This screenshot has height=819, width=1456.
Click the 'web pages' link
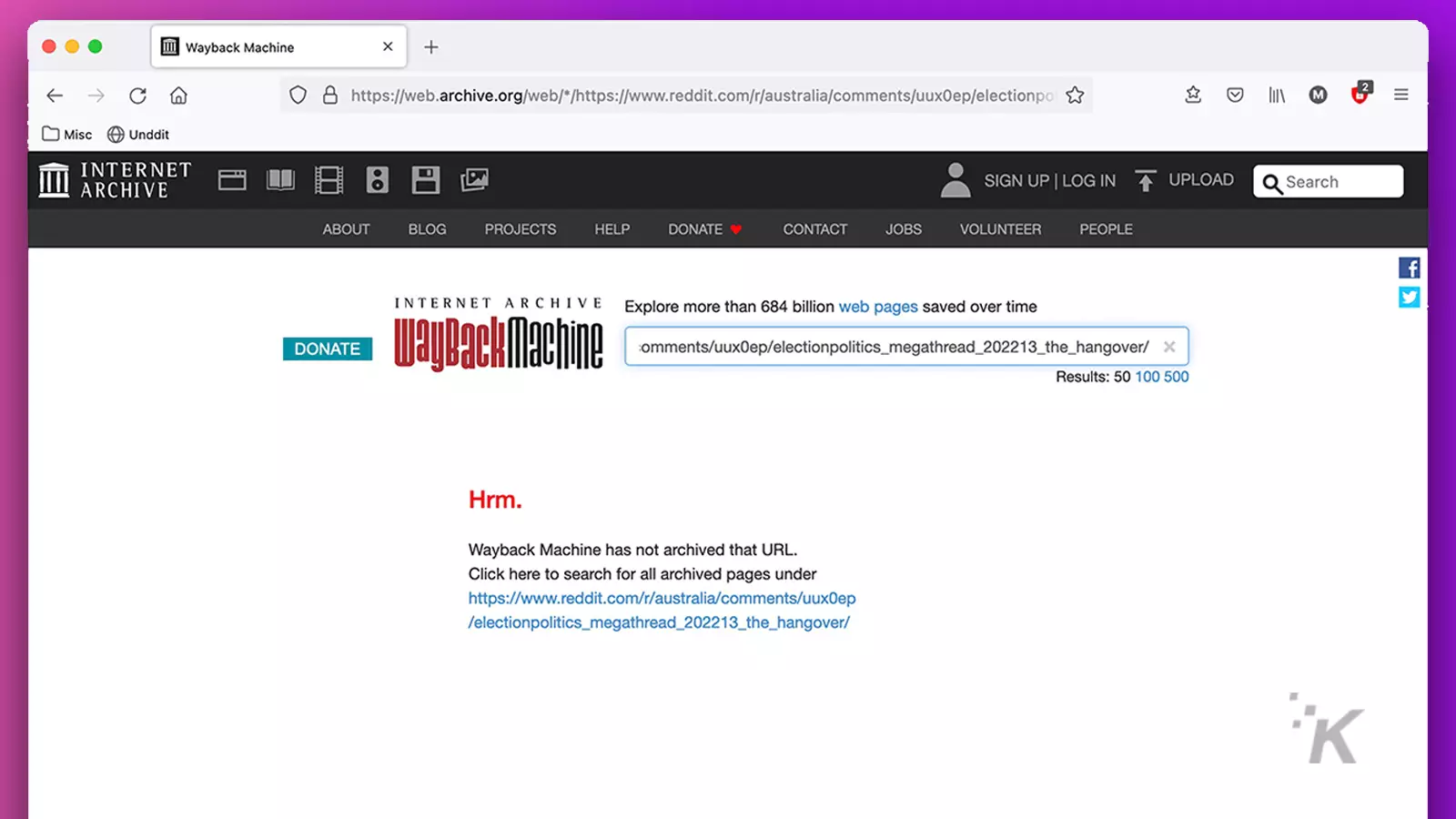[x=878, y=307]
